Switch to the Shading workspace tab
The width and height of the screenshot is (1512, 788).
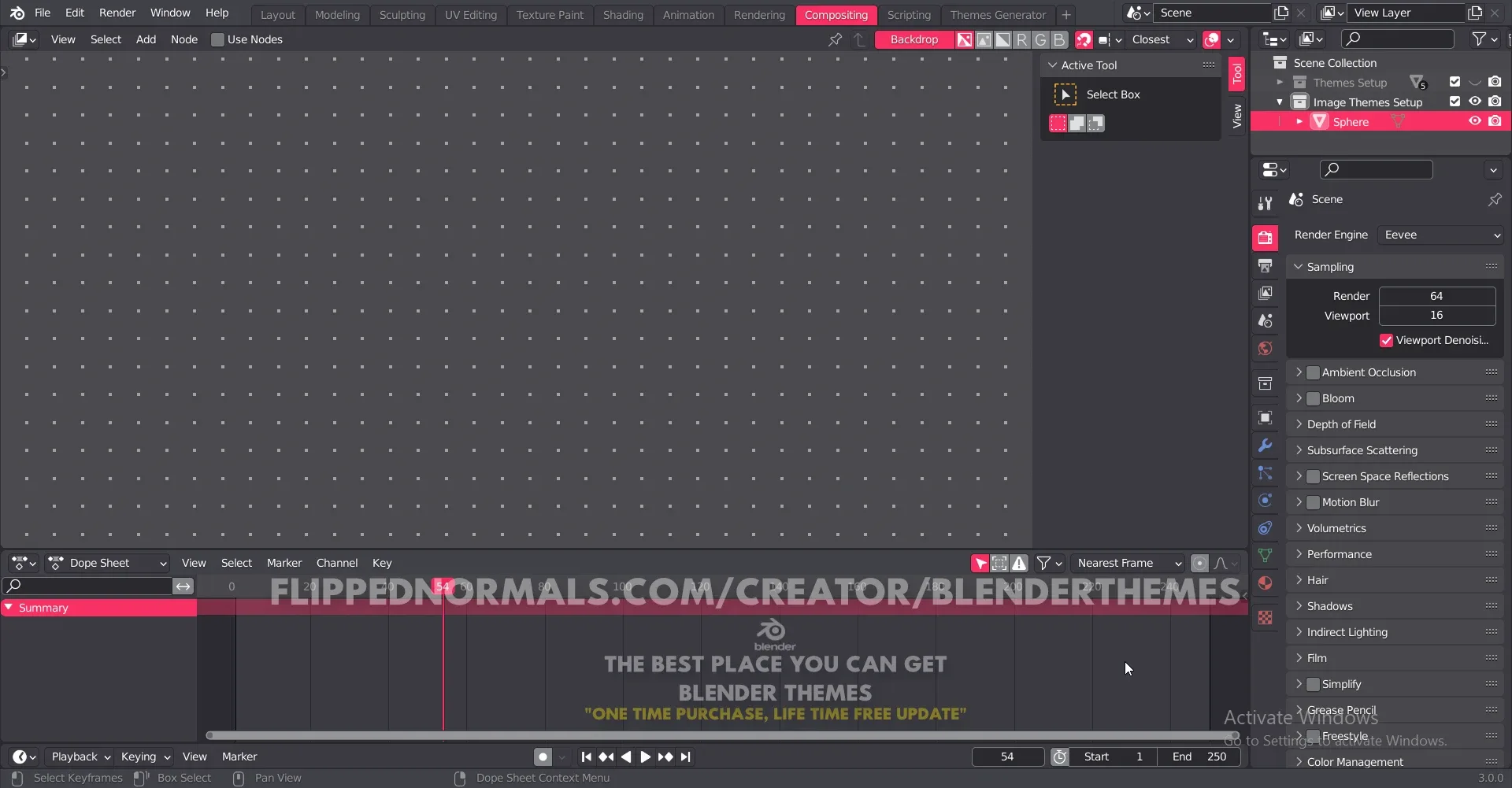click(623, 15)
